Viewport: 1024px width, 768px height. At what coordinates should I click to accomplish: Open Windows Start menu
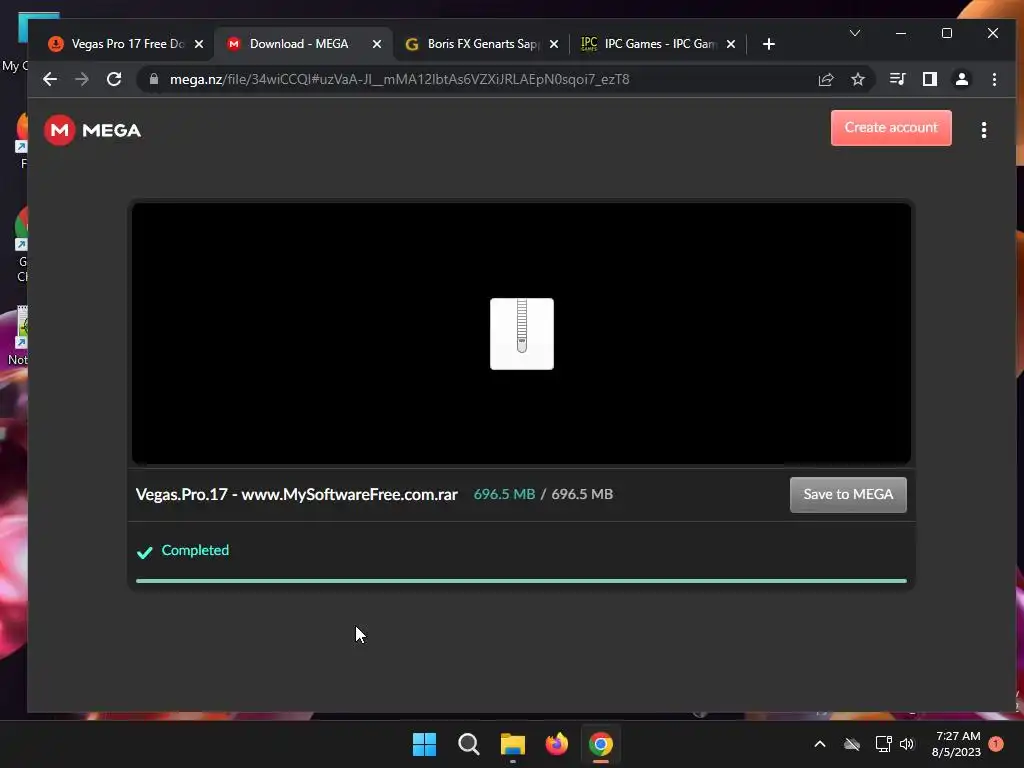click(424, 744)
